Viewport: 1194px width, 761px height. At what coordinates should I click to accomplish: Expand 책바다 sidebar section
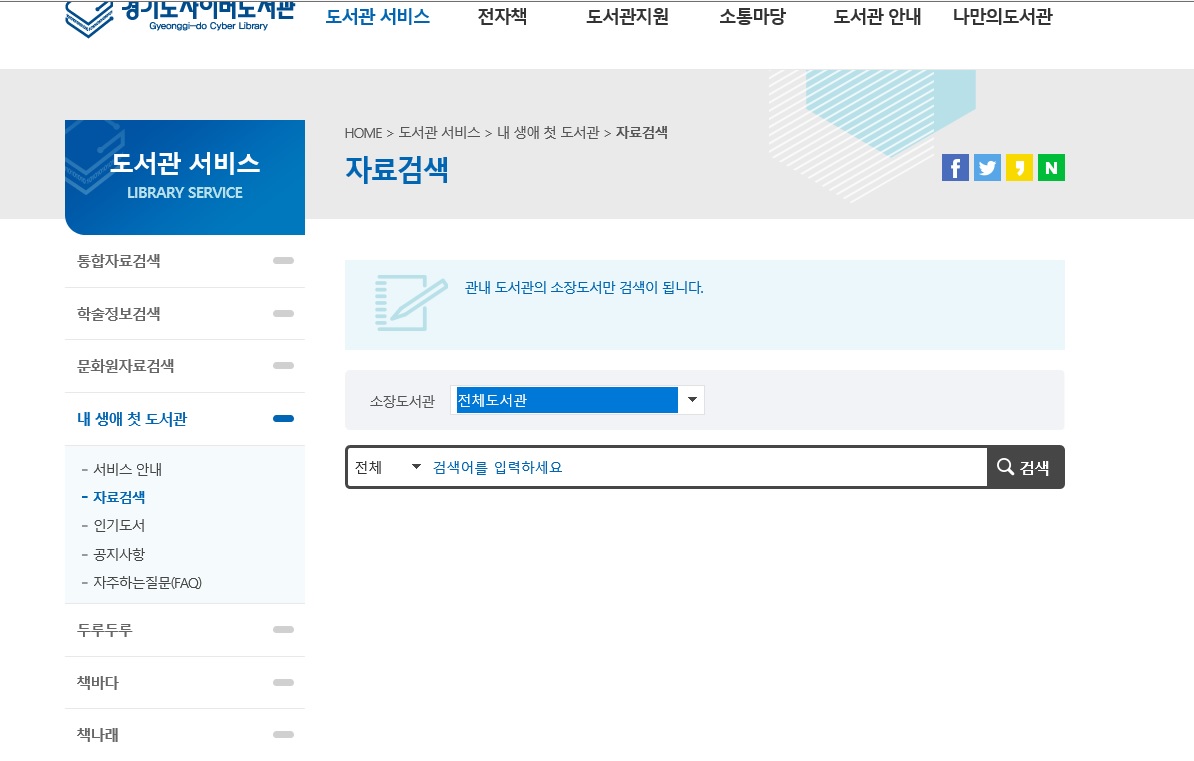coord(185,682)
